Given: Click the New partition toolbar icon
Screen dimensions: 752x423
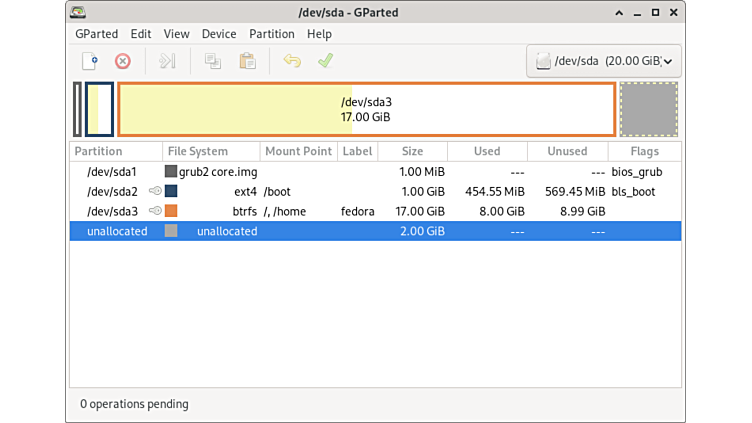Looking at the screenshot, I should click(x=90, y=61).
